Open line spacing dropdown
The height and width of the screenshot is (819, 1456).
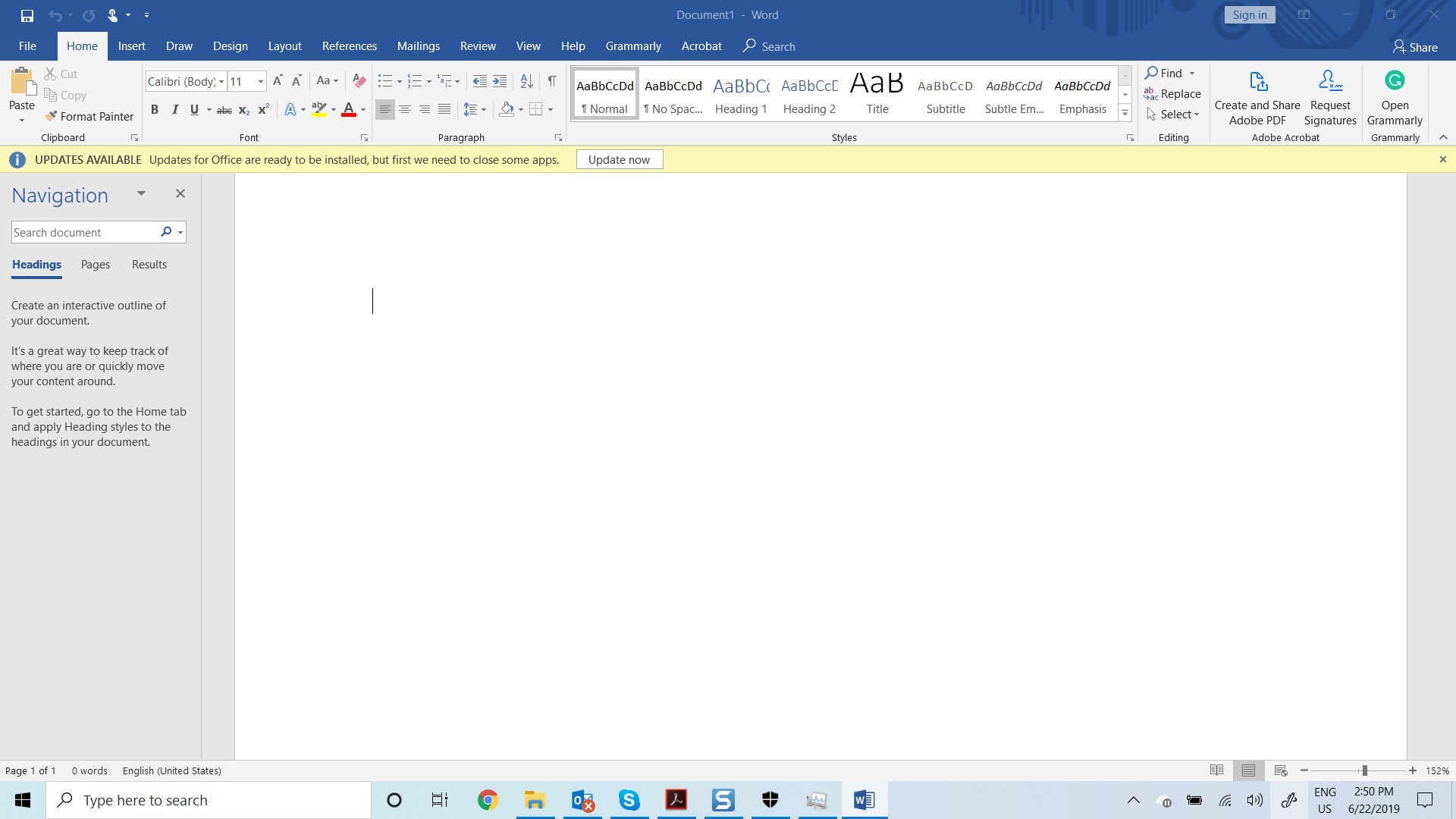[x=475, y=110]
